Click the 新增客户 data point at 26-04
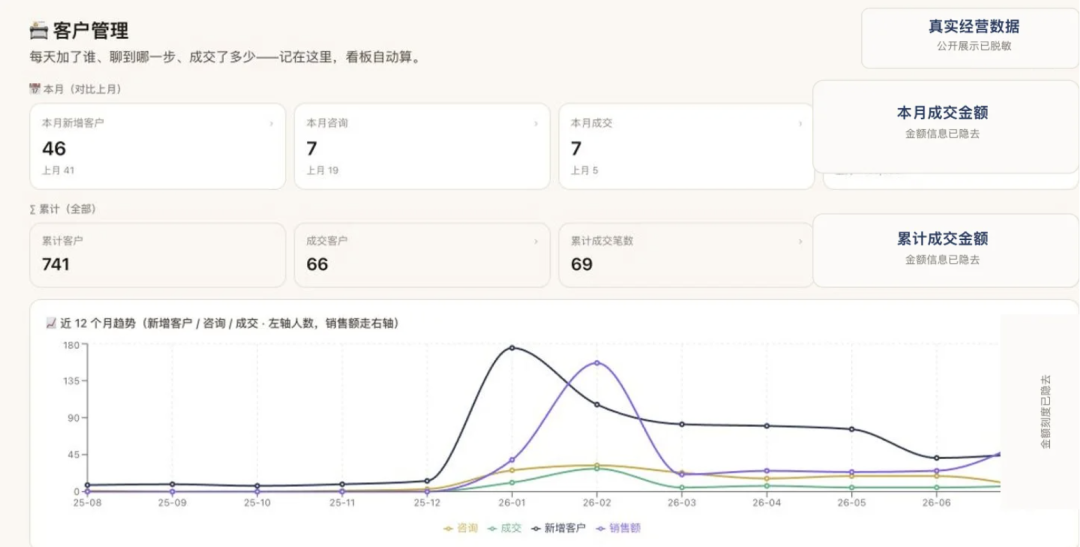The height and width of the screenshot is (547, 1080). [x=767, y=426]
